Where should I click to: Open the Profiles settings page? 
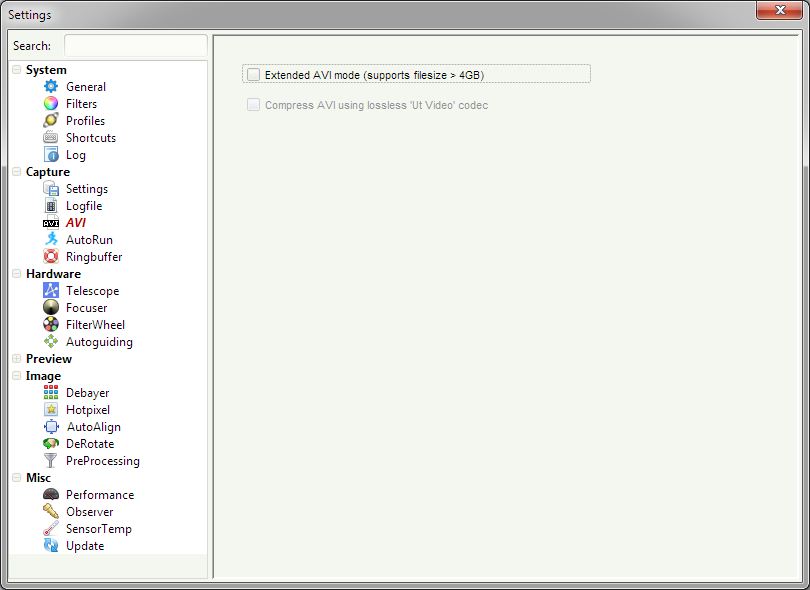coord(85,121)
